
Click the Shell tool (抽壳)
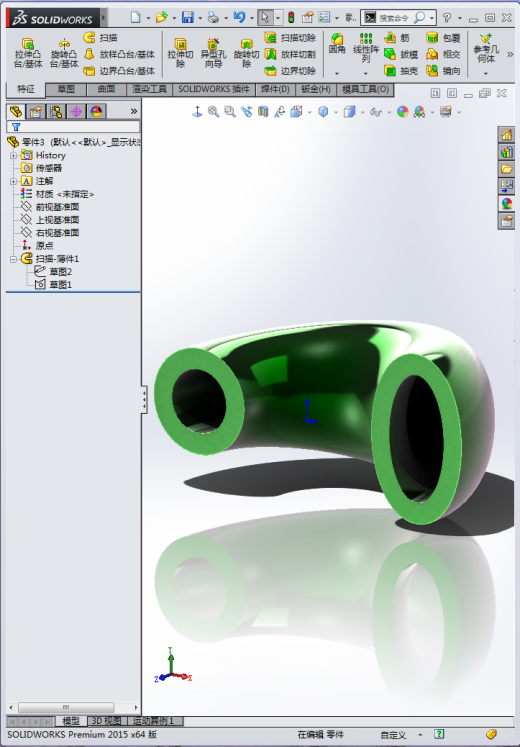point(400,71)
